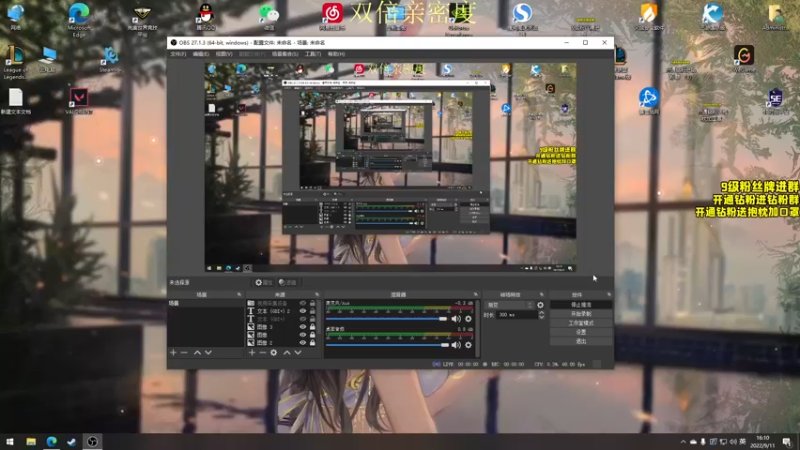
Task: Open the 工具 (Tools) menu
Action: pos(311,54)
